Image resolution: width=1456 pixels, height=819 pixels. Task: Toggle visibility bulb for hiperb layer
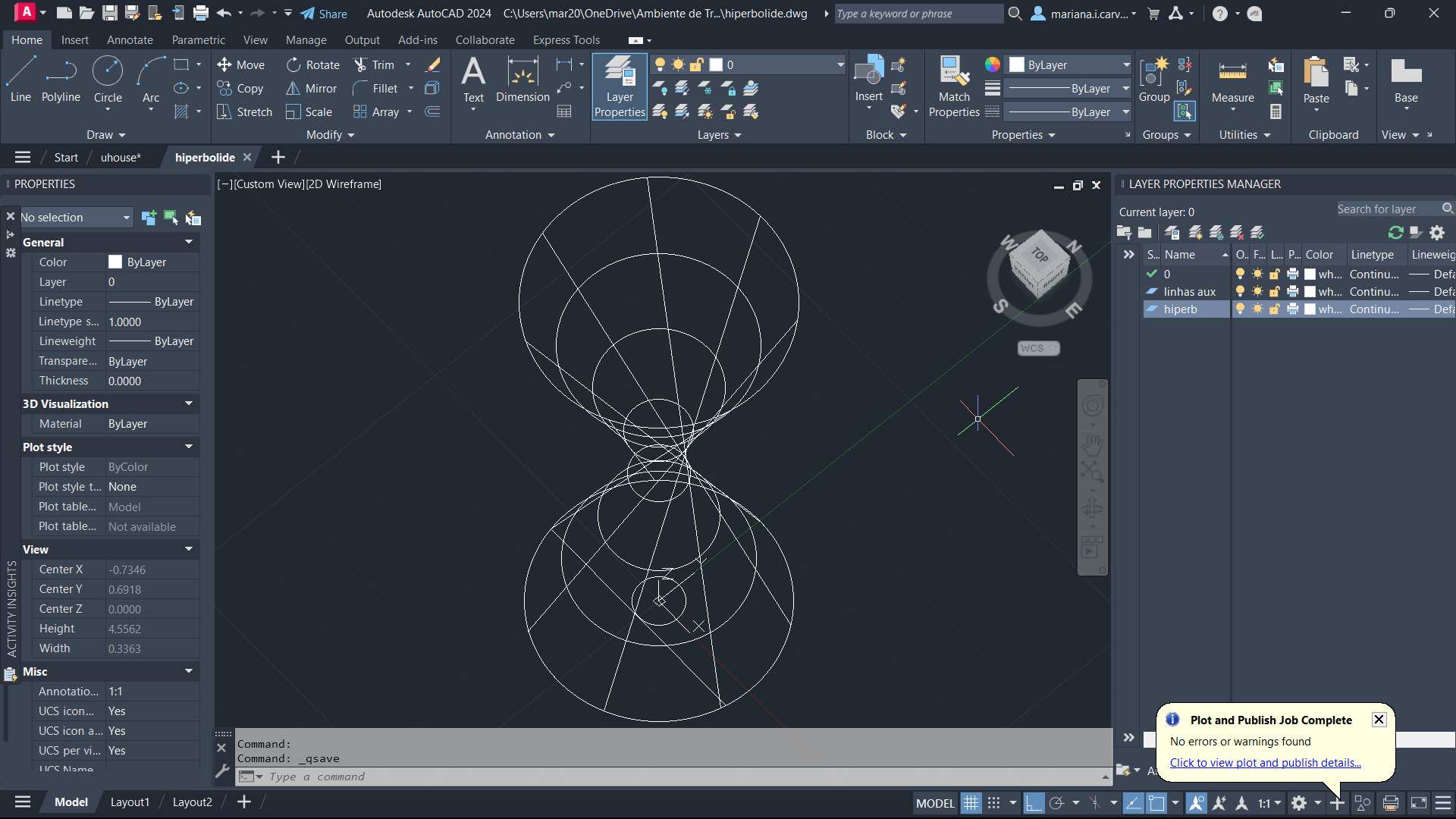tap(1240, 309)
